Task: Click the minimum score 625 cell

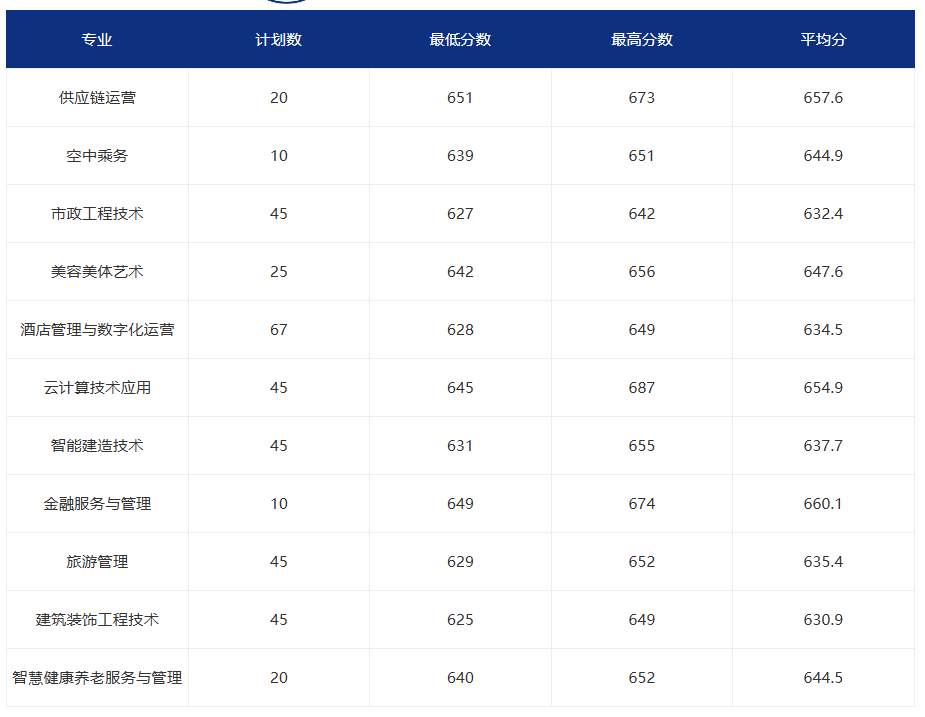Action: 459,619
